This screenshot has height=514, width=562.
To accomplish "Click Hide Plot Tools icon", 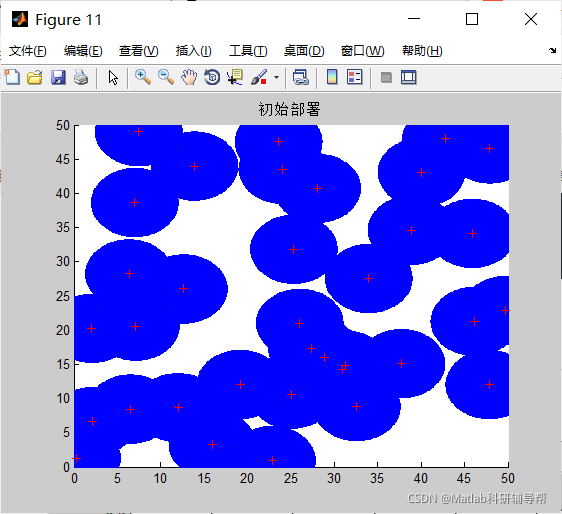I will click(x=386, y=77).
